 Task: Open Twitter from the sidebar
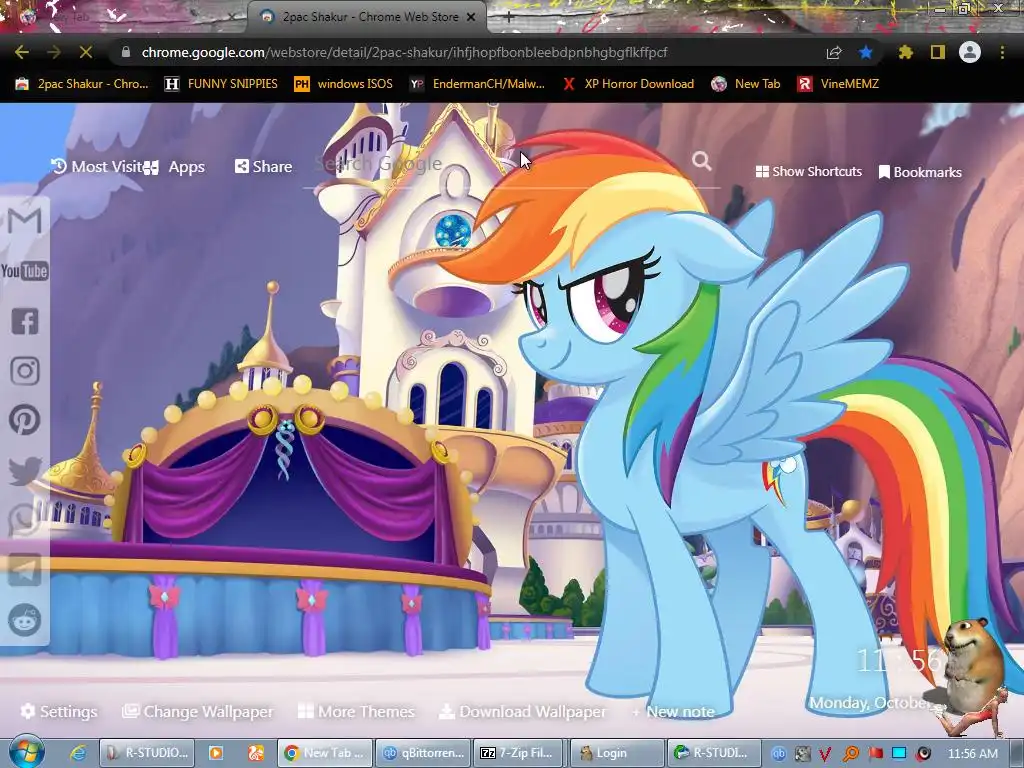tap(25, 470)
